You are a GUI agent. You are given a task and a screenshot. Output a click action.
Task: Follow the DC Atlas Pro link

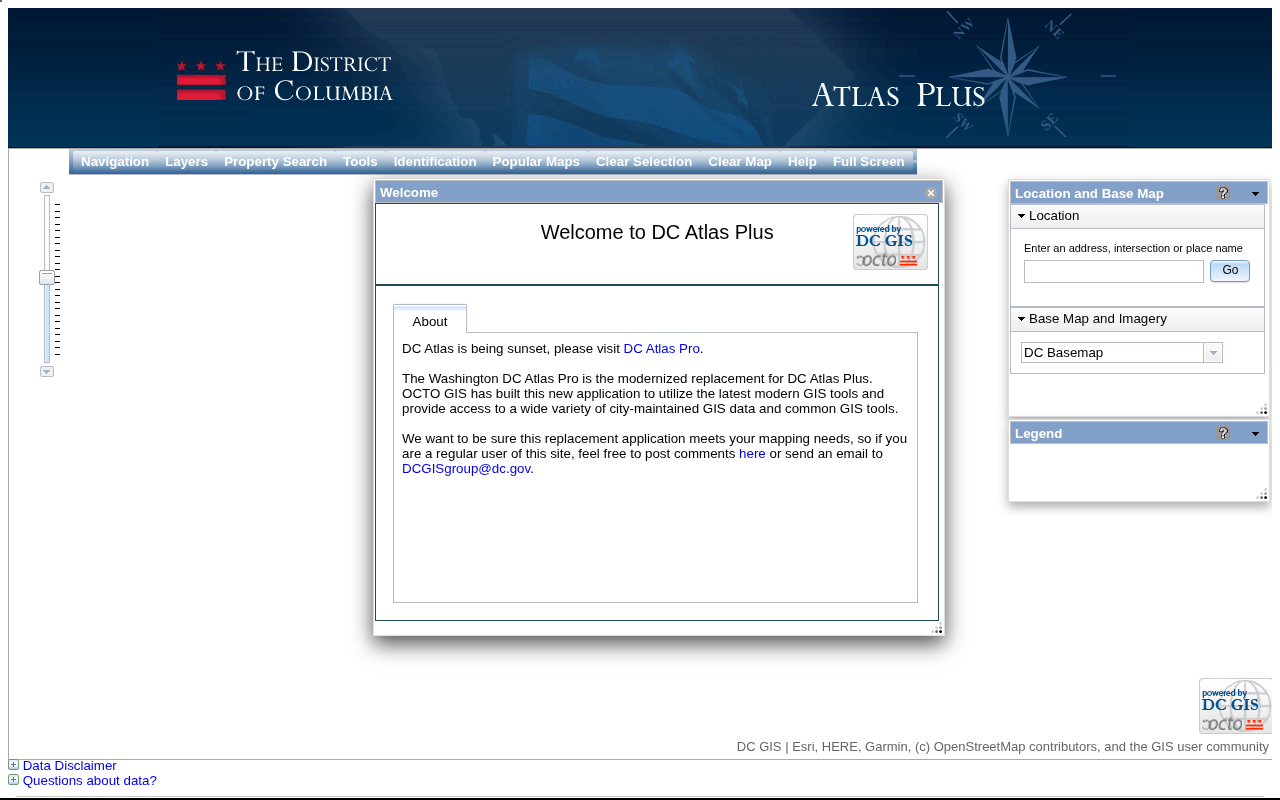662,349
